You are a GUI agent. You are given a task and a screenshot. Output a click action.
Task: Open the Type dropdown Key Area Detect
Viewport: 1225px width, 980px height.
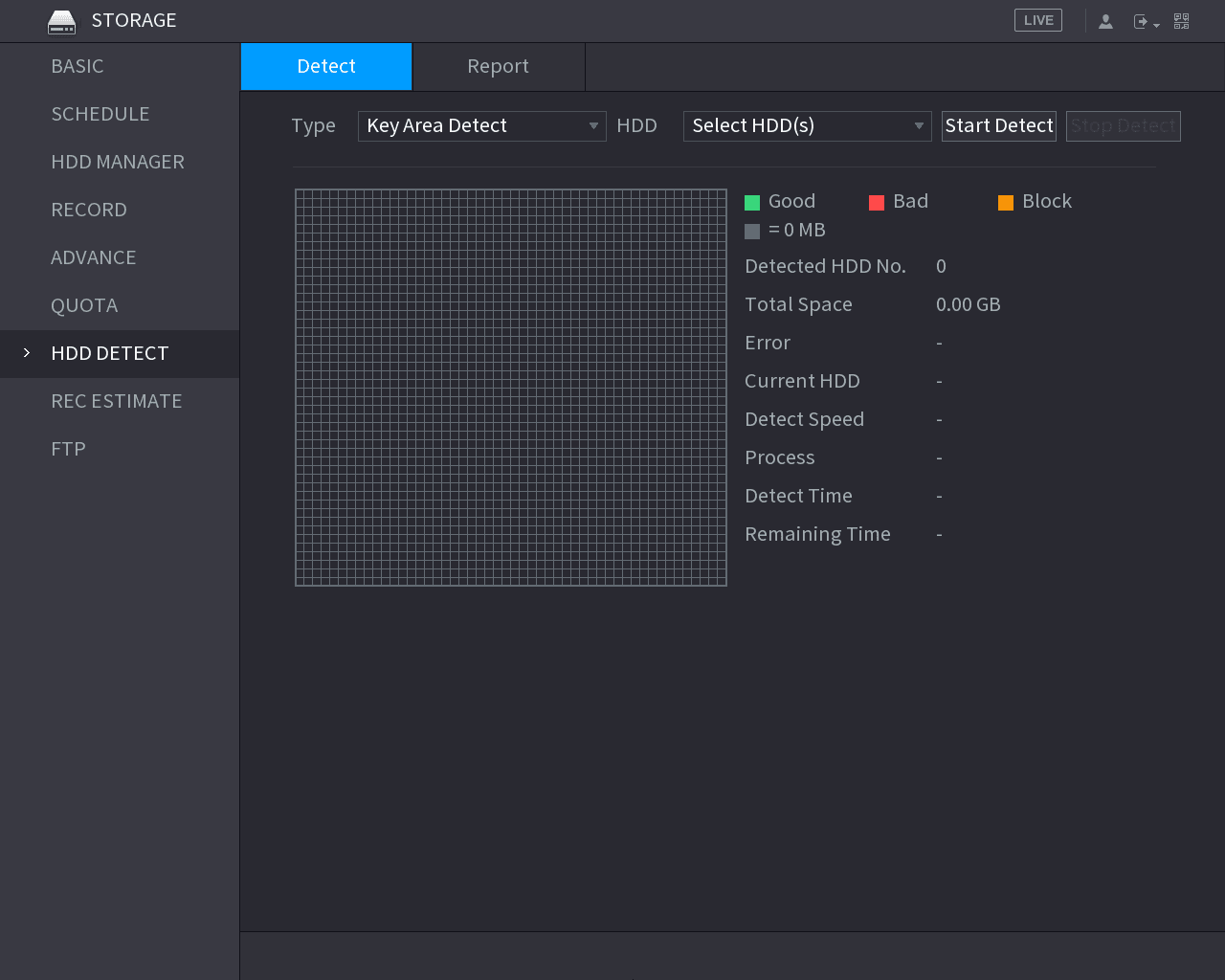click(x=482, y=125)
